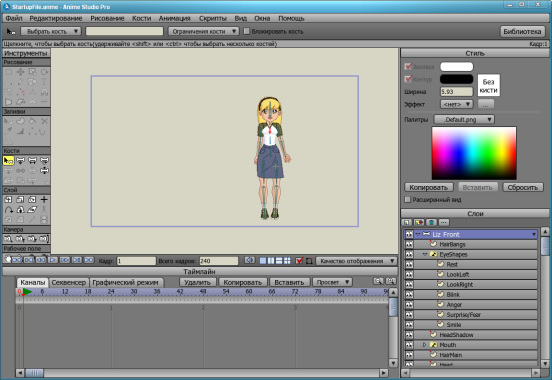Click the Всего кадров field showing 240
552x380 pixels.
tap(219, 261)
